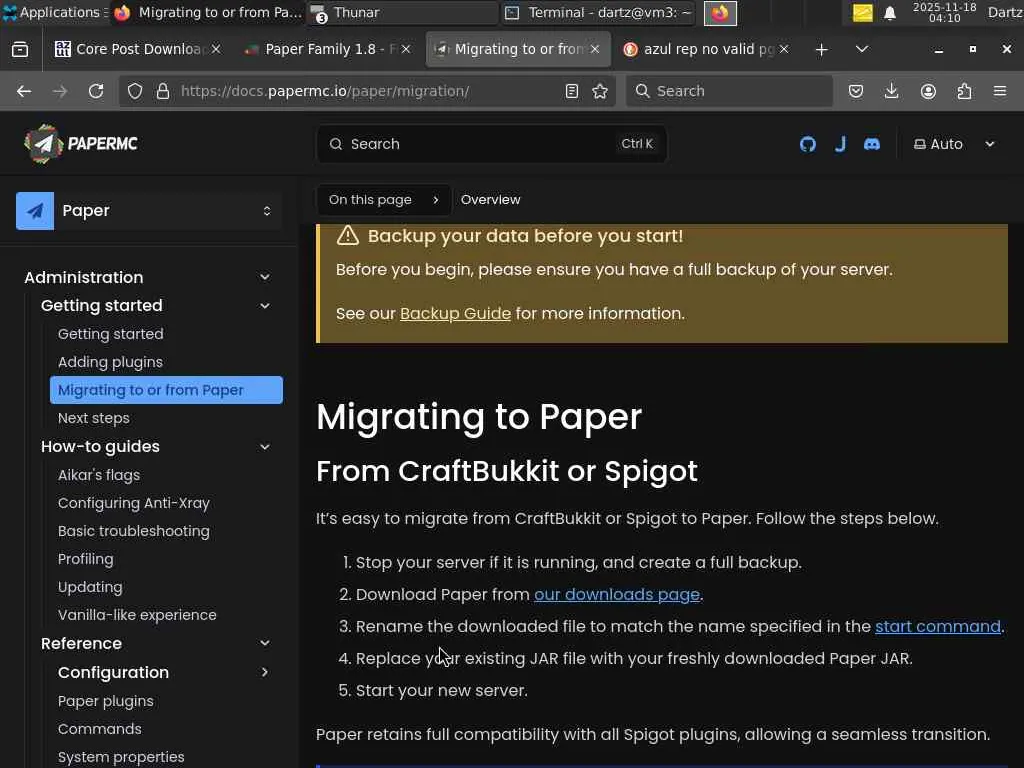Close the Paper Family 1.8 tab
Viewport: 1024px width, 768px height.
click(x=406, y=49)
